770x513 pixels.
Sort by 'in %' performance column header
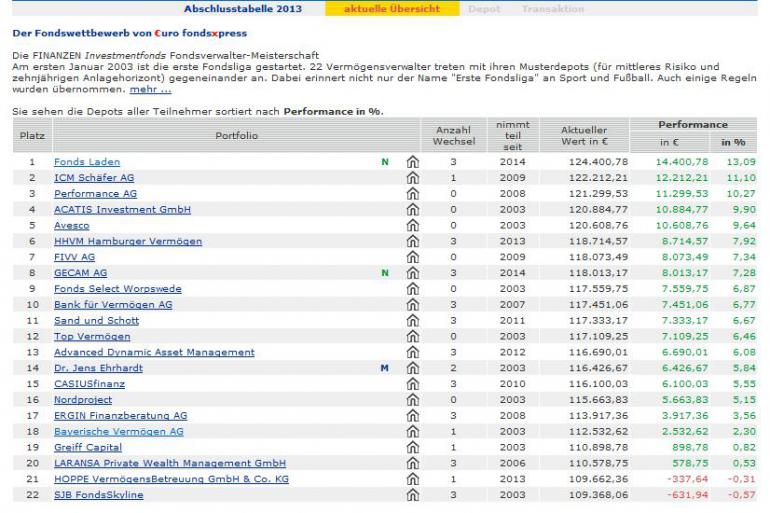733,143
